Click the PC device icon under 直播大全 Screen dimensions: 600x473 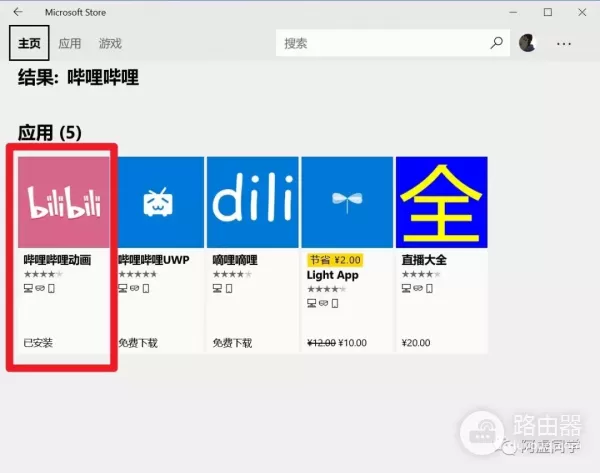[406, 288]
